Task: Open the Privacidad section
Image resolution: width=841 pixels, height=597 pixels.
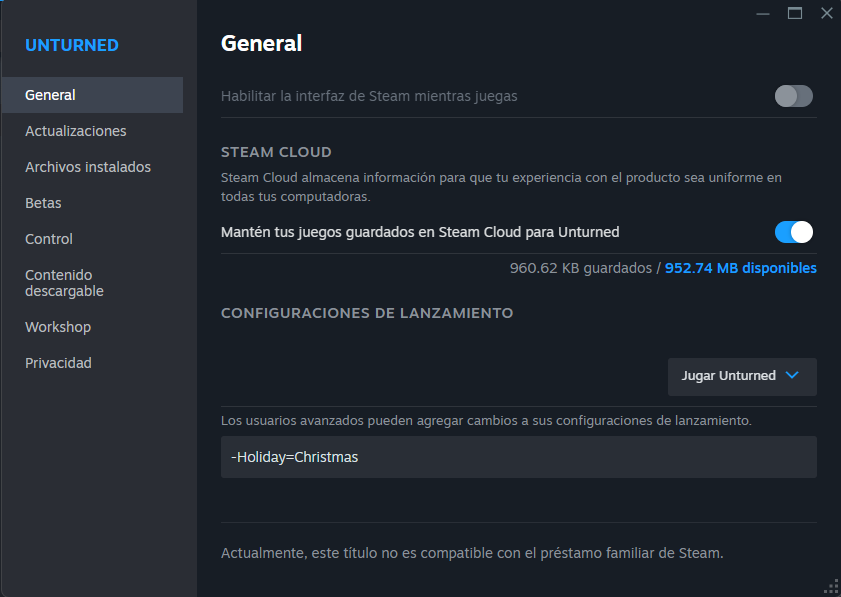Action: coord(58,363)
